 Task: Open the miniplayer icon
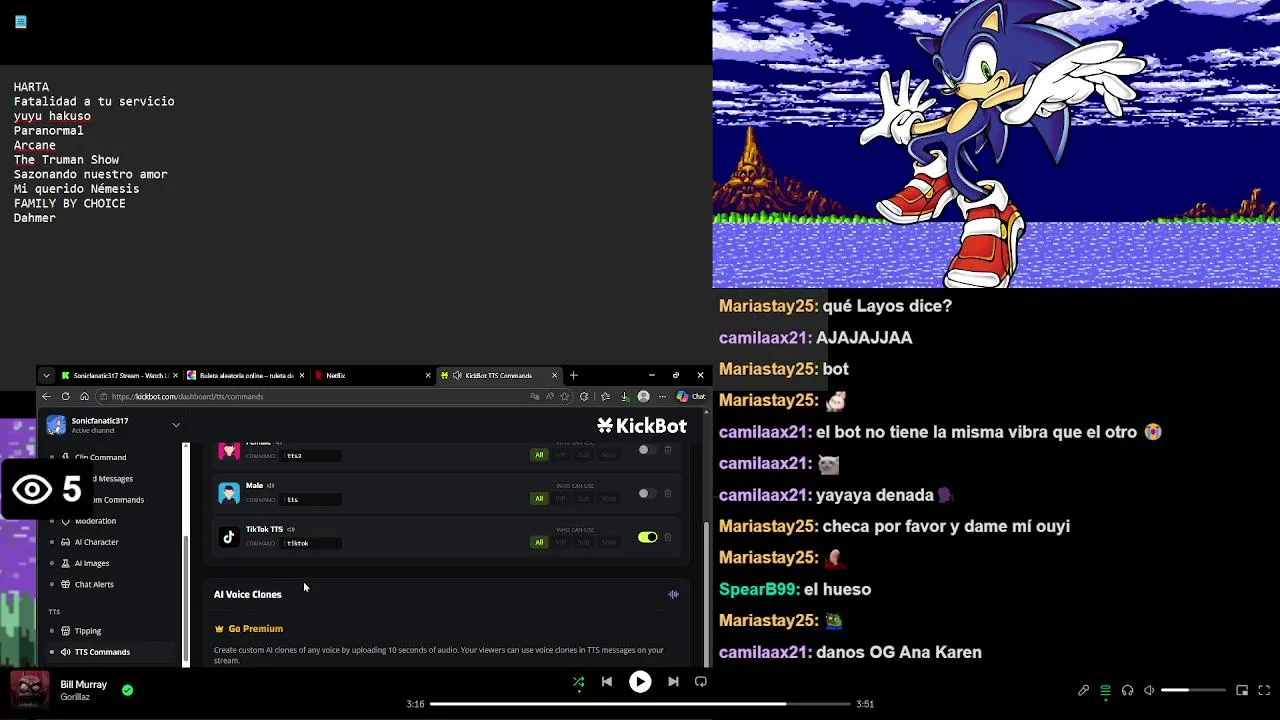1242,690
